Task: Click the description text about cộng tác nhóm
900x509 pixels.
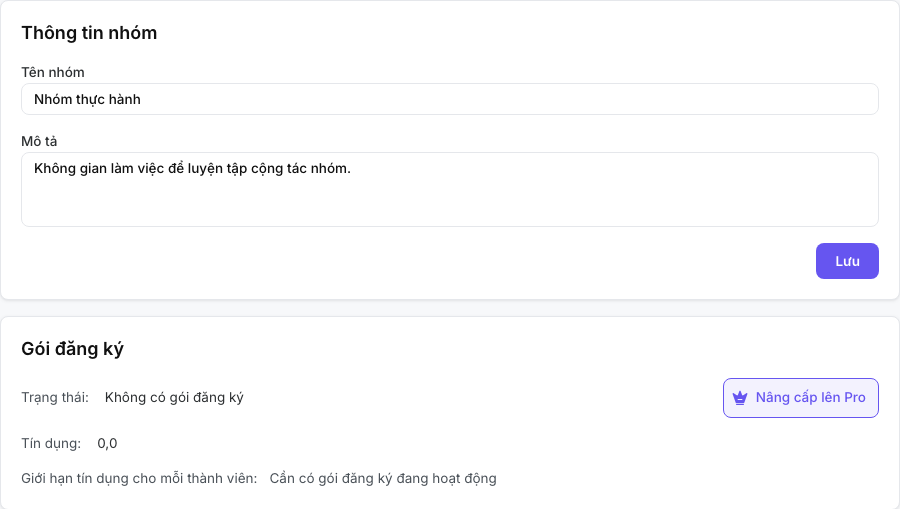Action: (x=192, y=169)
